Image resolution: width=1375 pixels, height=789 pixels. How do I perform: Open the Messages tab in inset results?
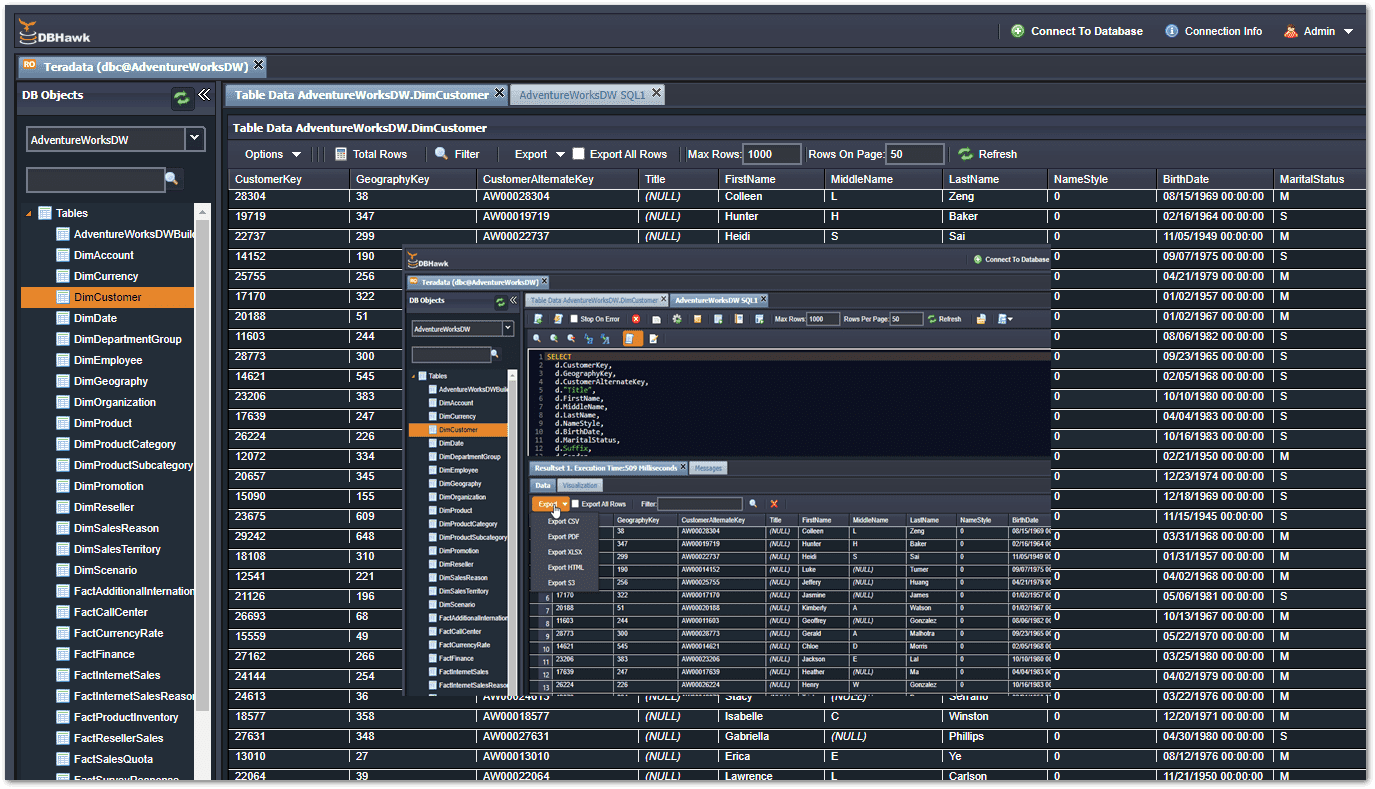point(708,468)
